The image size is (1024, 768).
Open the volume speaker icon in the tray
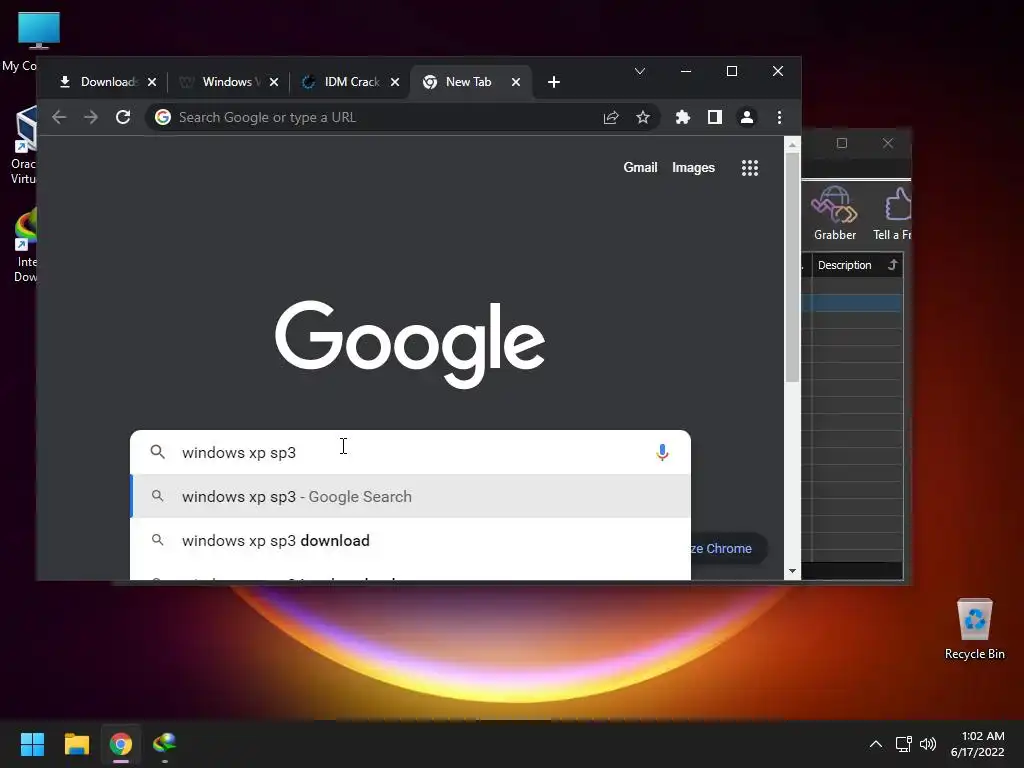[927, 744]
